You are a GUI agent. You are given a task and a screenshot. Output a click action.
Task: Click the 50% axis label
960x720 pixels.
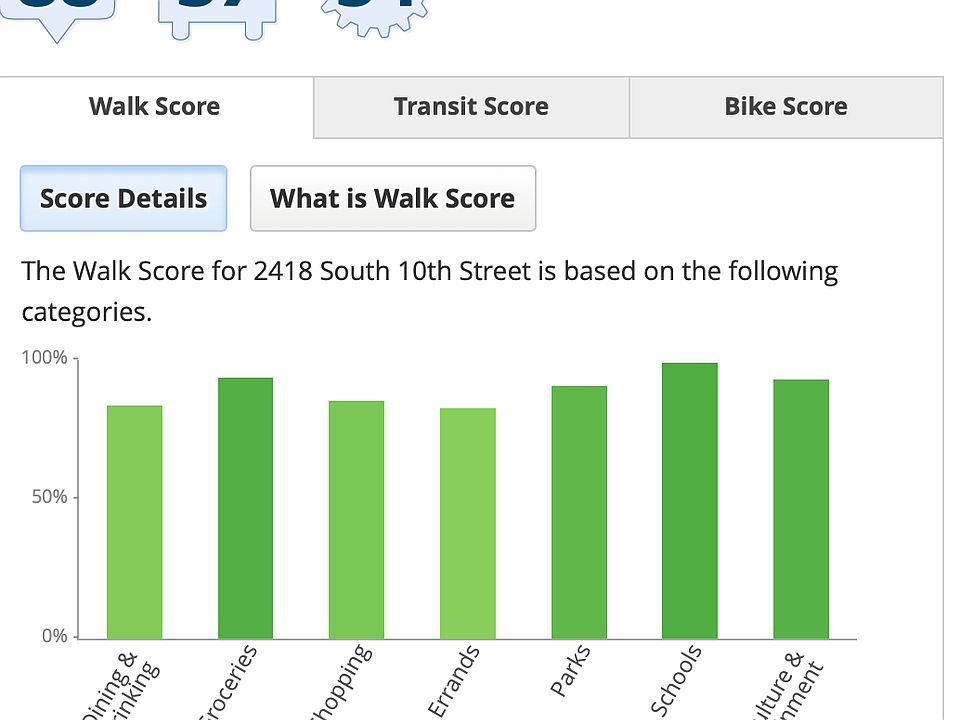click(49, 497)
